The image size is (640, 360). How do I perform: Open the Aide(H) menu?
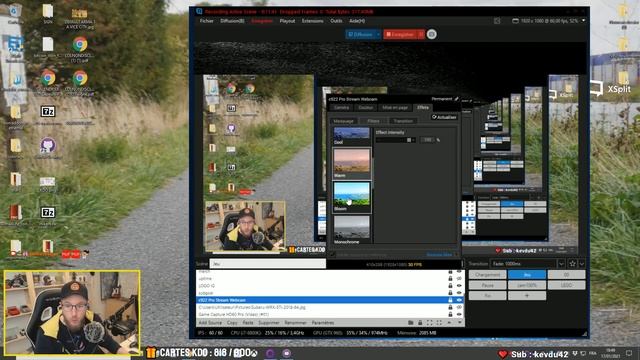tap(357, 21)
